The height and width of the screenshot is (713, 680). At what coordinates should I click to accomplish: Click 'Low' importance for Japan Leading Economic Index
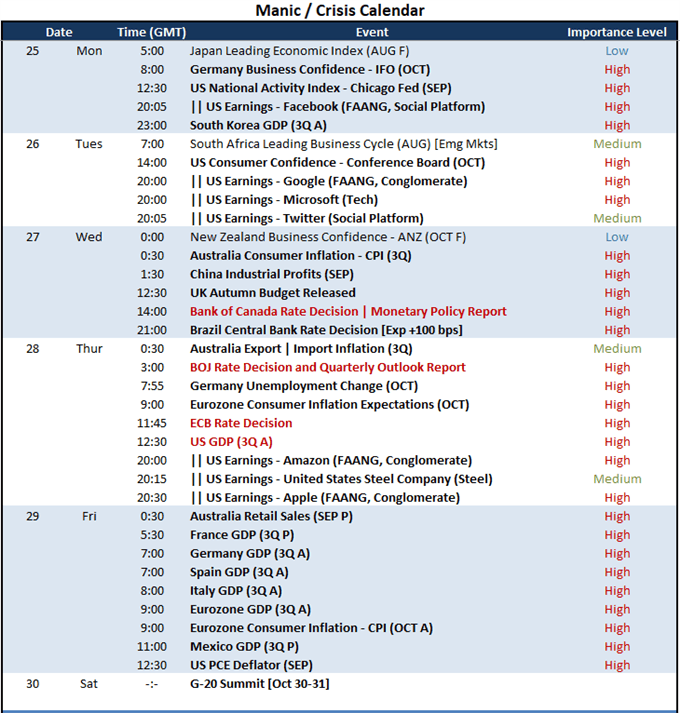617,51
